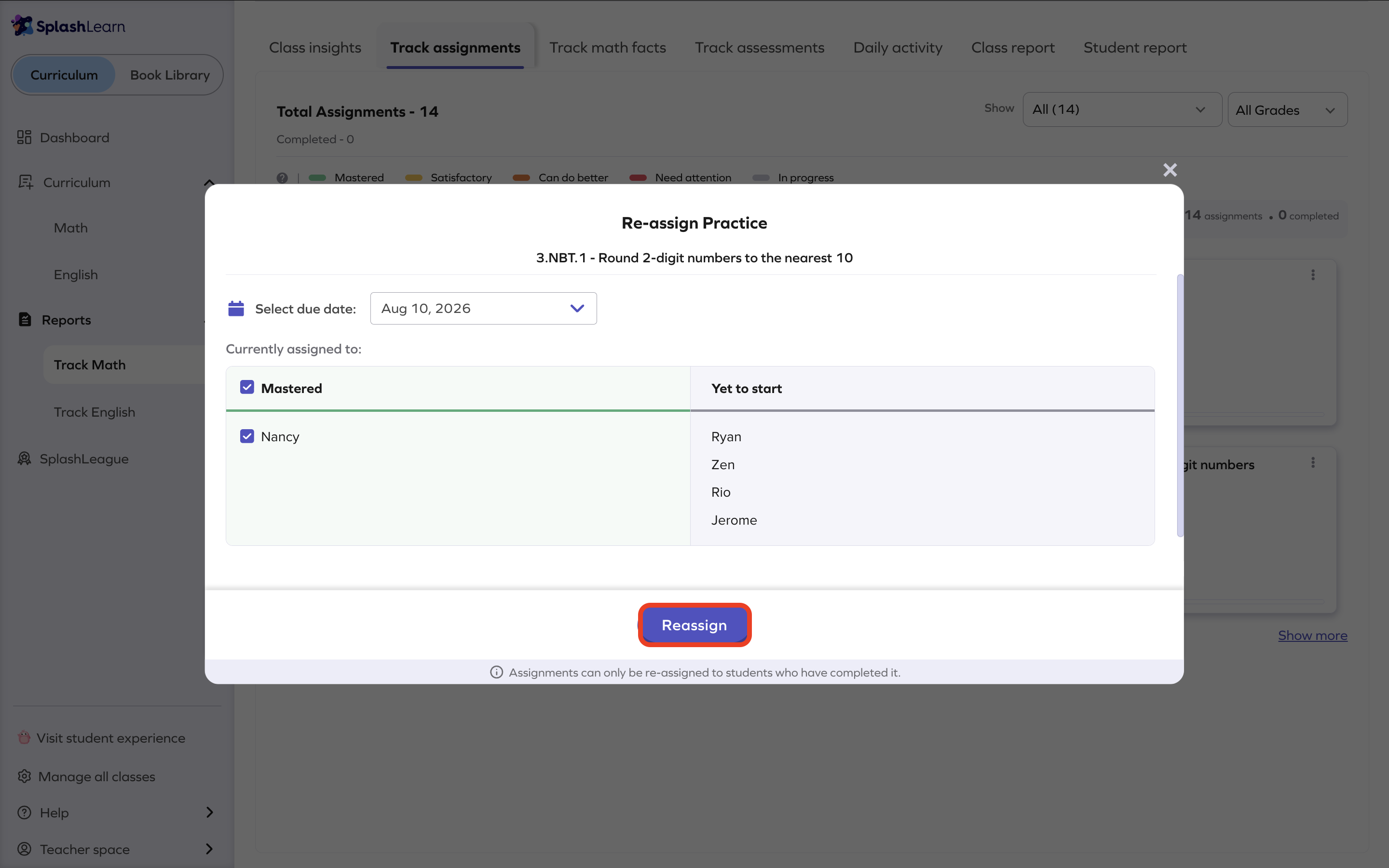
Task: Click student name Jerome in Yet to start
Action: click(x=734, y=520)
